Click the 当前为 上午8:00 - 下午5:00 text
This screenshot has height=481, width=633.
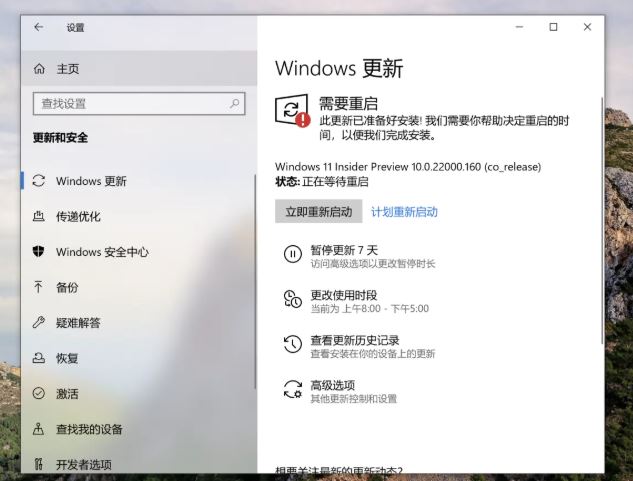coord(369,309)
